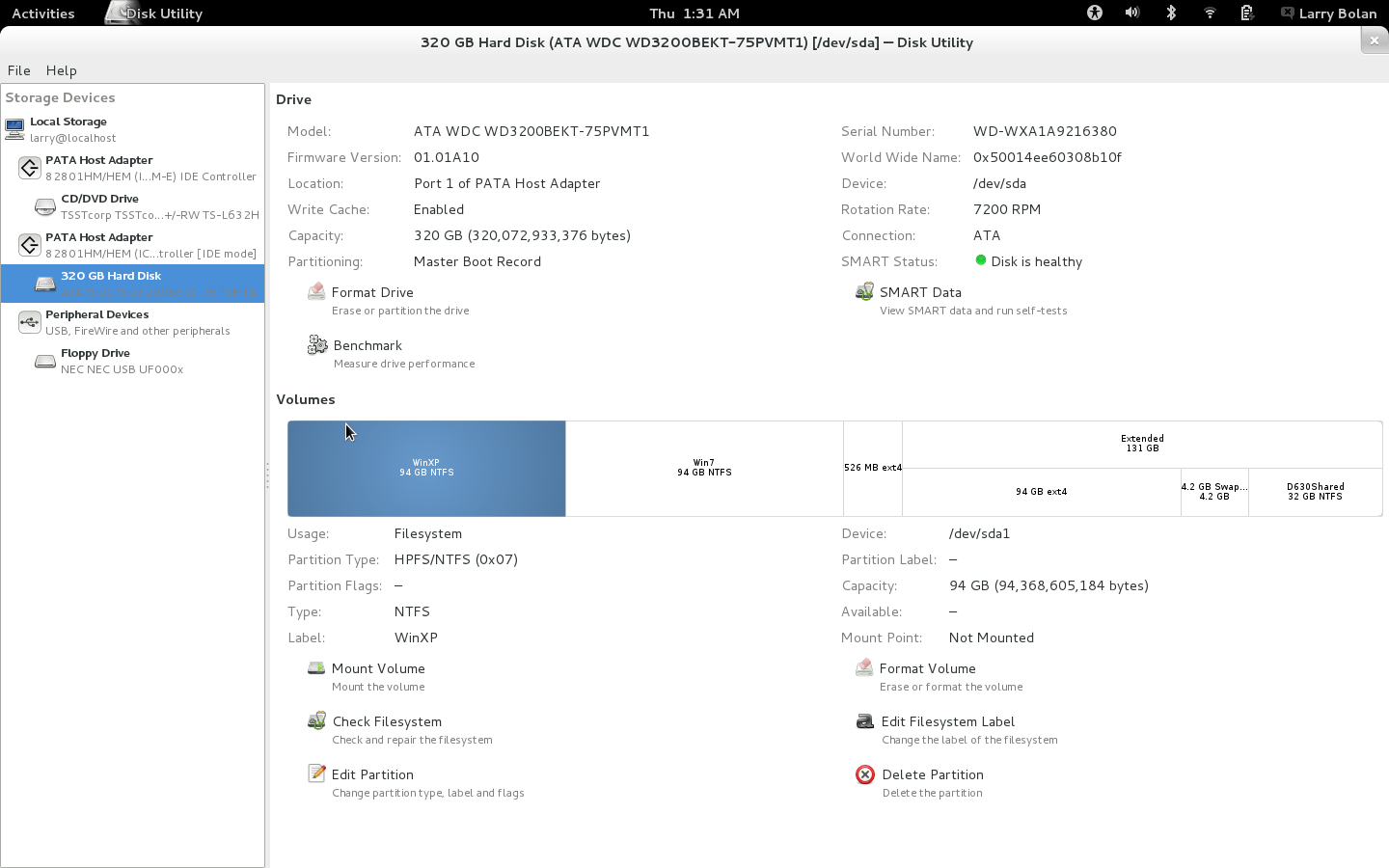Screen dimensions: 1389x868
Task: Click the Format Volume icon
Action: (x=864, y=667)
